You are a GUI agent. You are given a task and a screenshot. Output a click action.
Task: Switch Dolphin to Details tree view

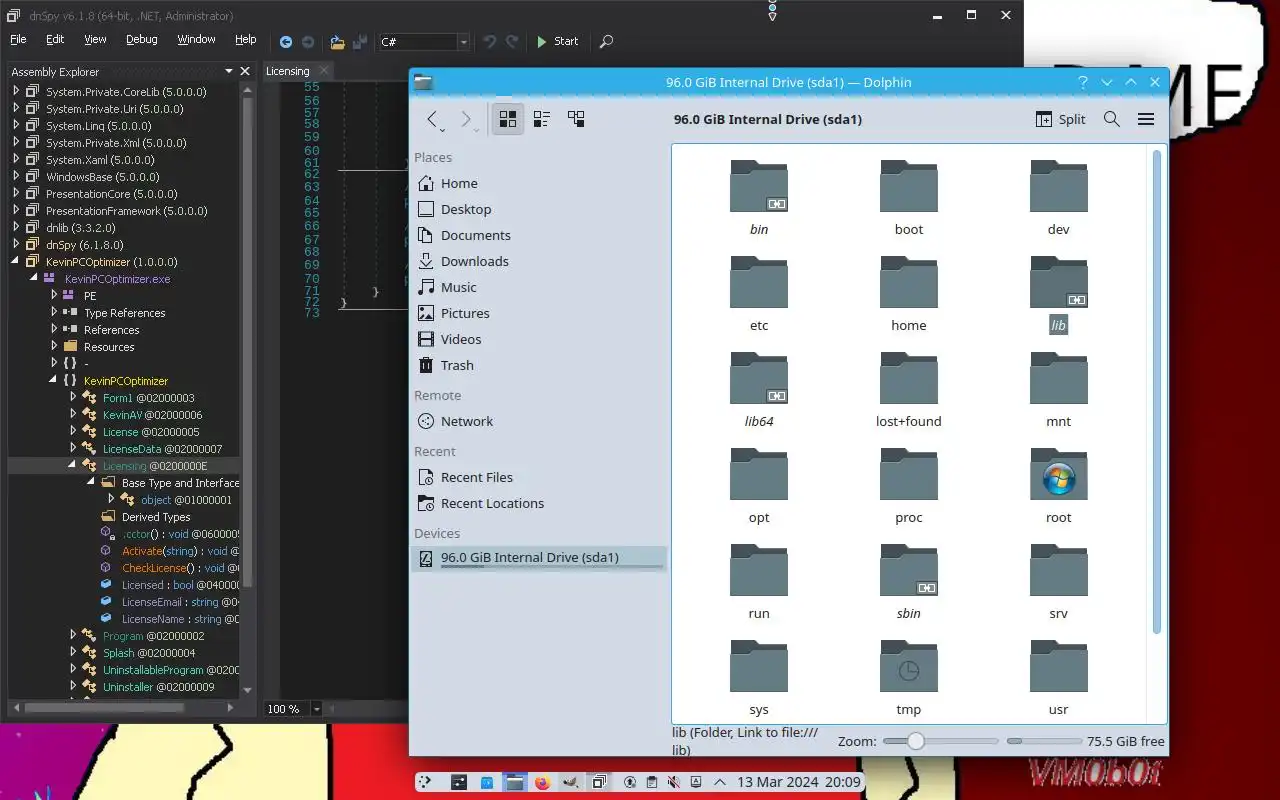pos(576,119)
